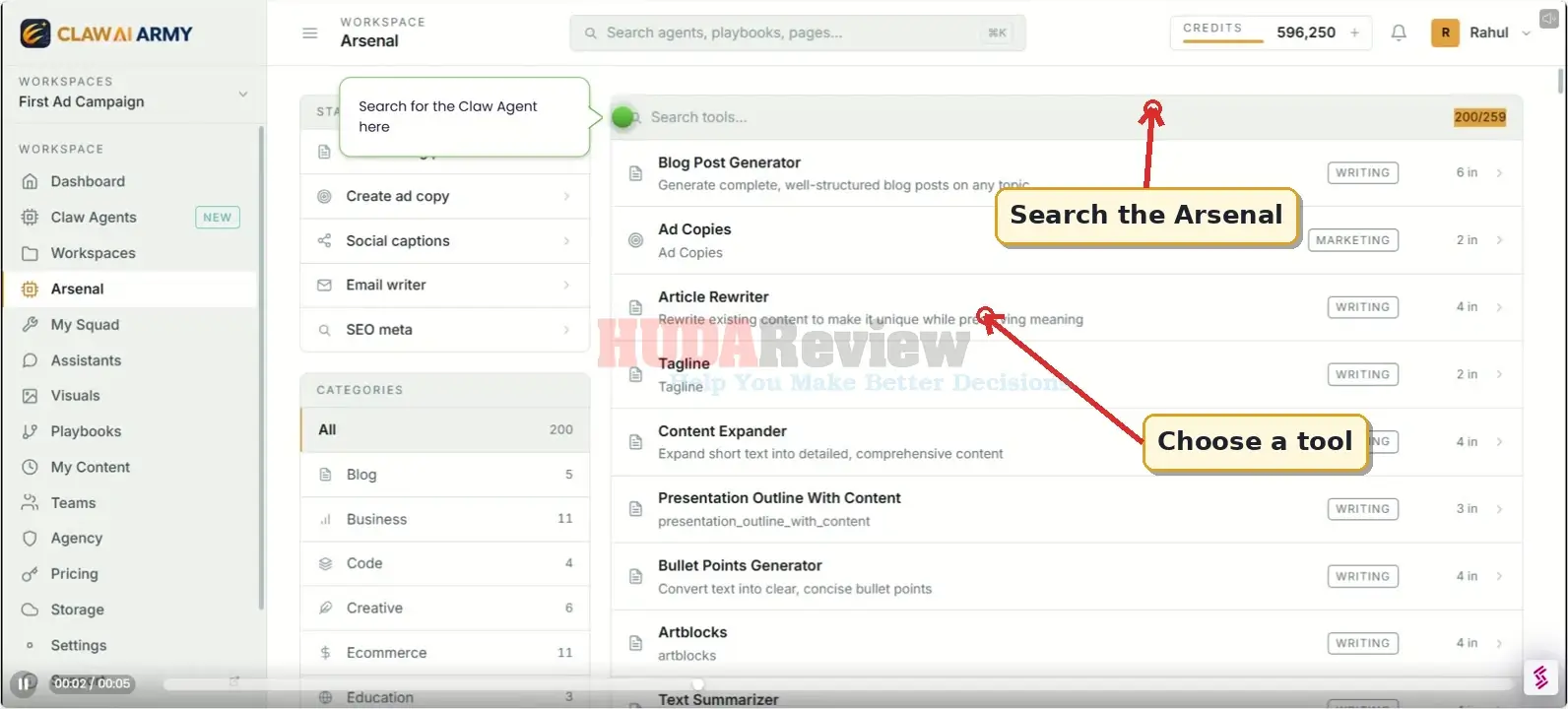Click the Playbooks branch icon

pos(30,431)
